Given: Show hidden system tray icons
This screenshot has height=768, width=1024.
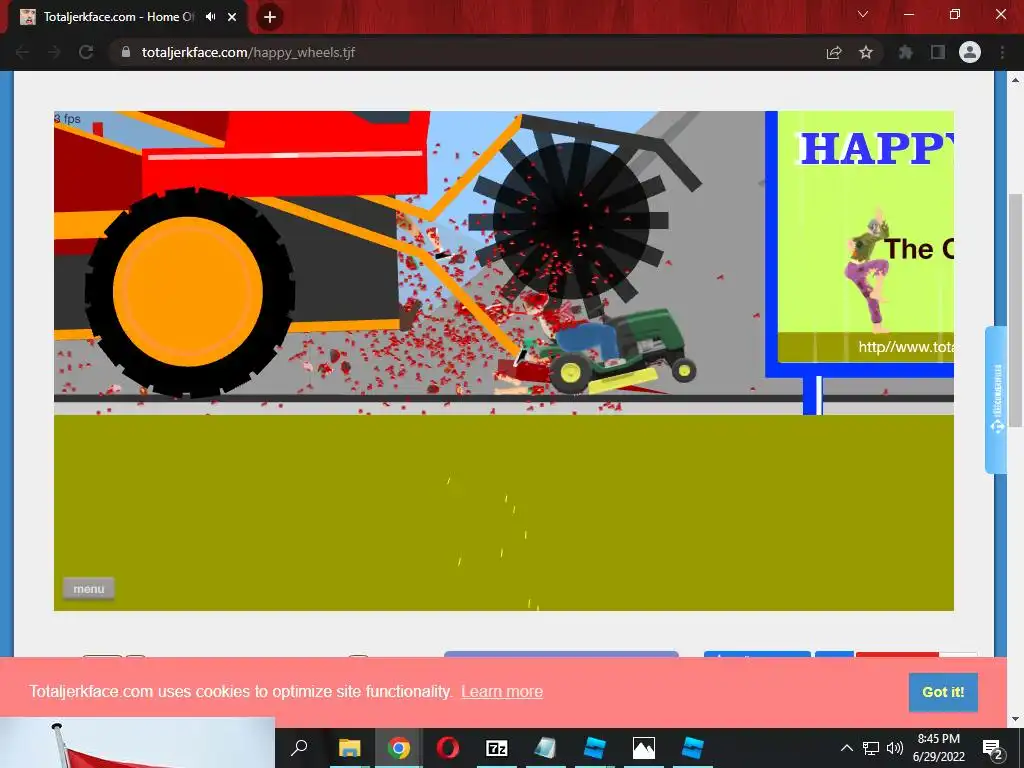Looking at the screenshot, I should [x=846, y=748].
